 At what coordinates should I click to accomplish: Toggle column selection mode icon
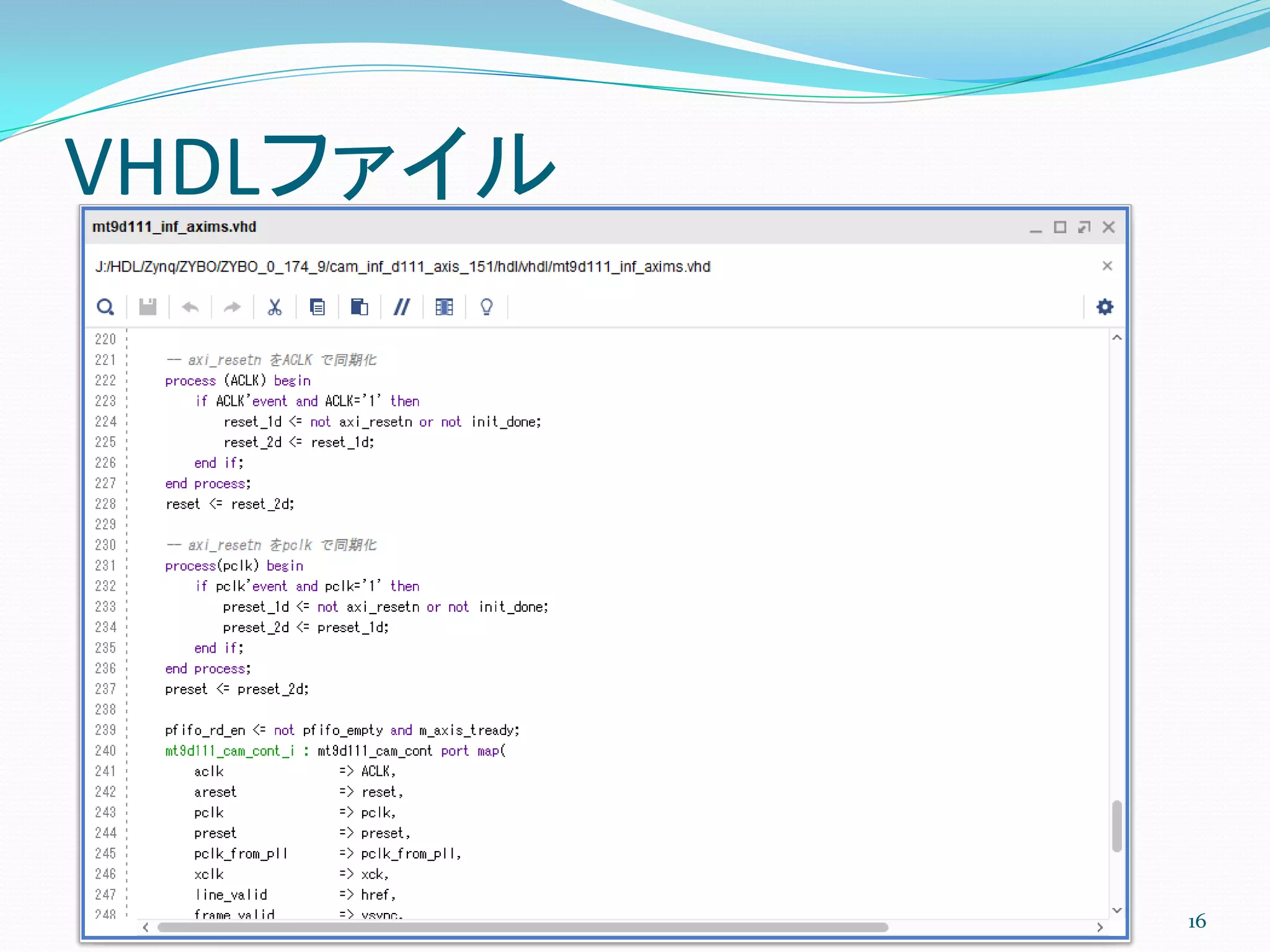444,307
